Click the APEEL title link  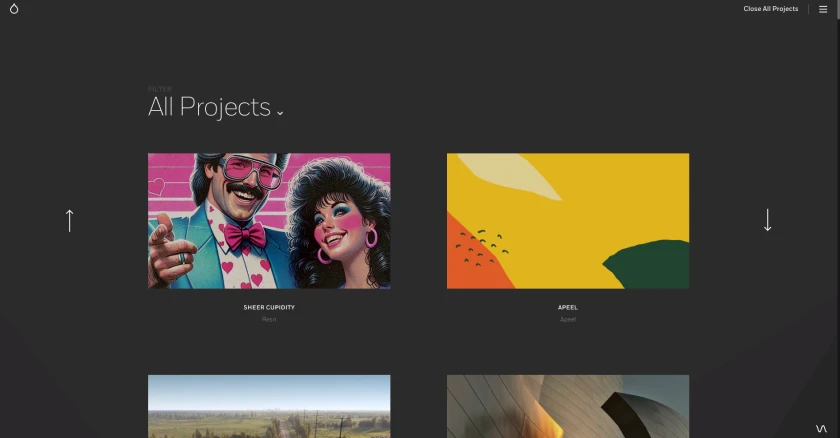click(x=568, y=307)
